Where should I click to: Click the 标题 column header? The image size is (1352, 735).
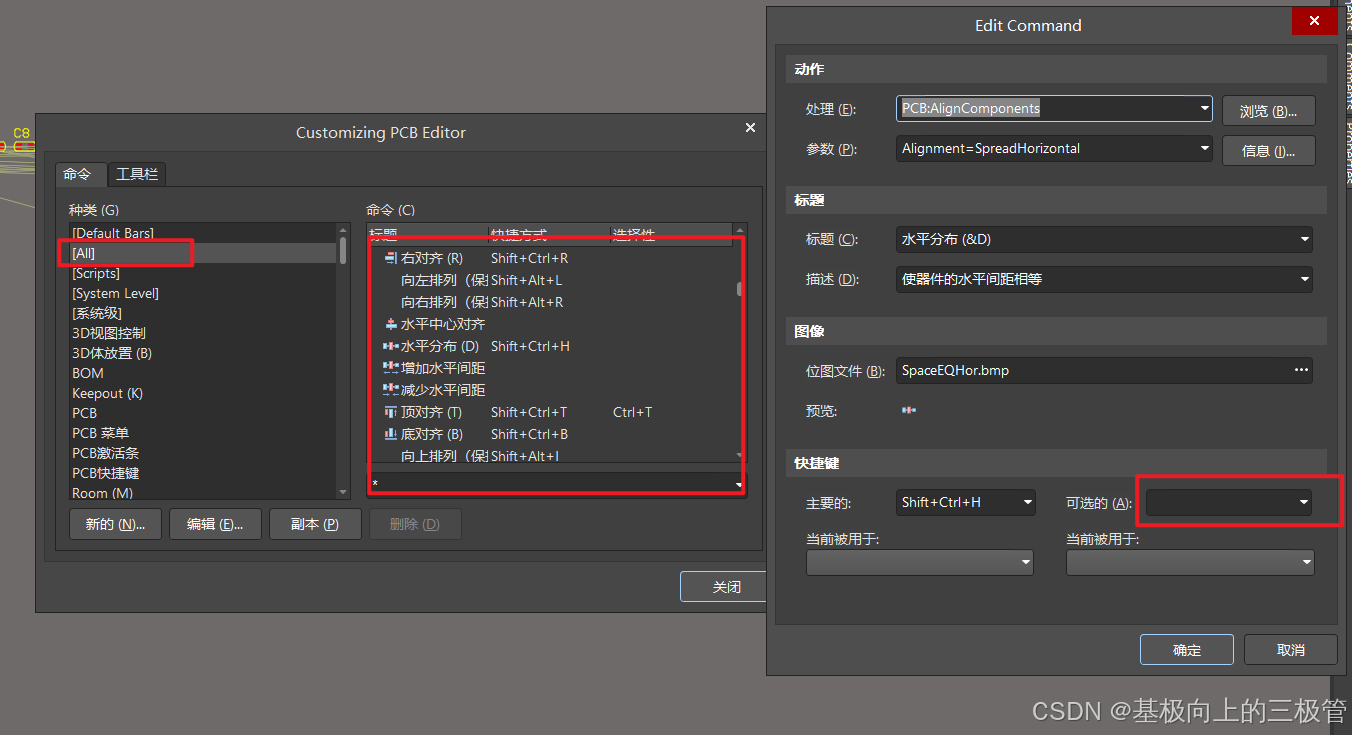[x=428, y=234]
